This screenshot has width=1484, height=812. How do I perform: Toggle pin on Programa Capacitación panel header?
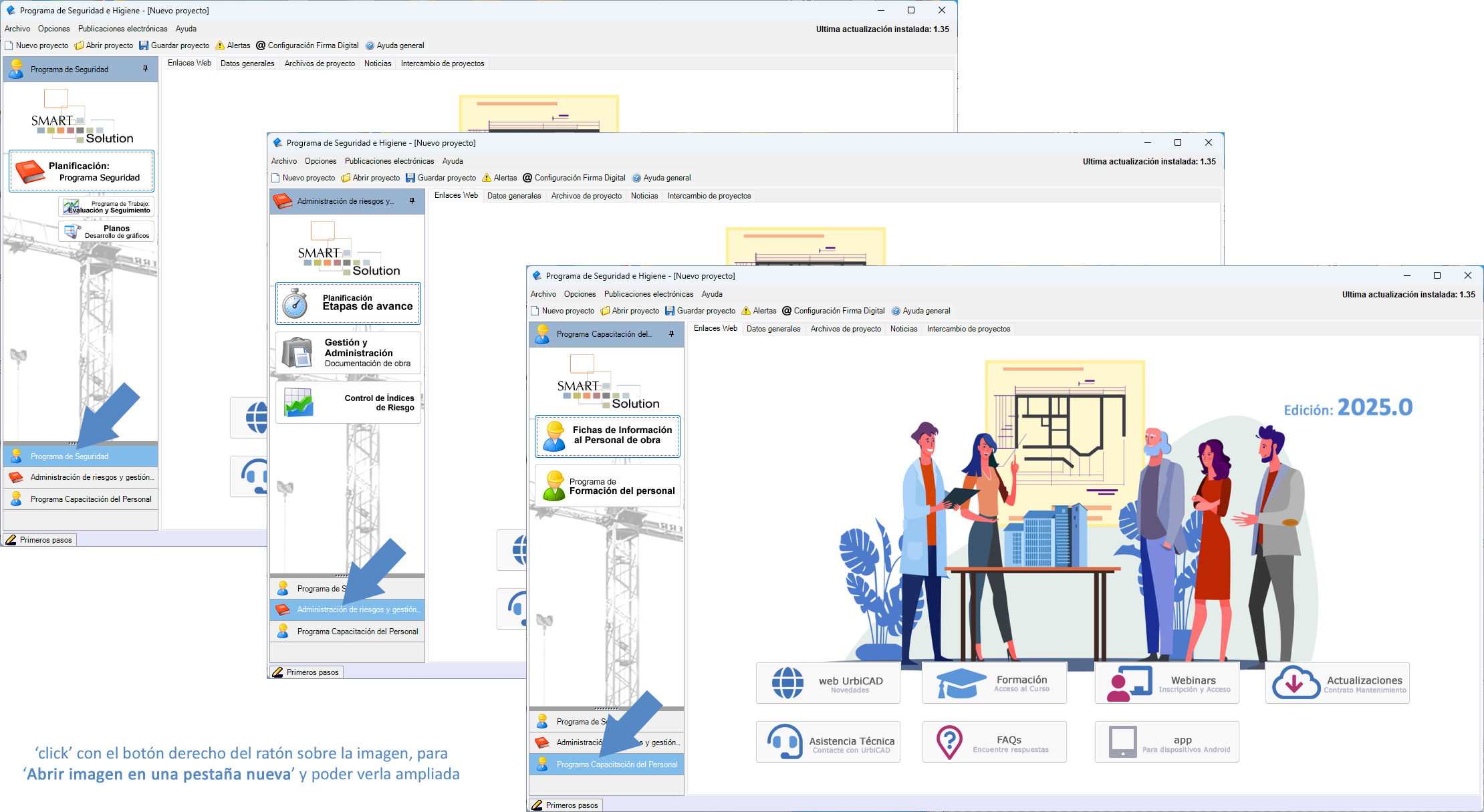pyautogui.click(x=672, y=333)
